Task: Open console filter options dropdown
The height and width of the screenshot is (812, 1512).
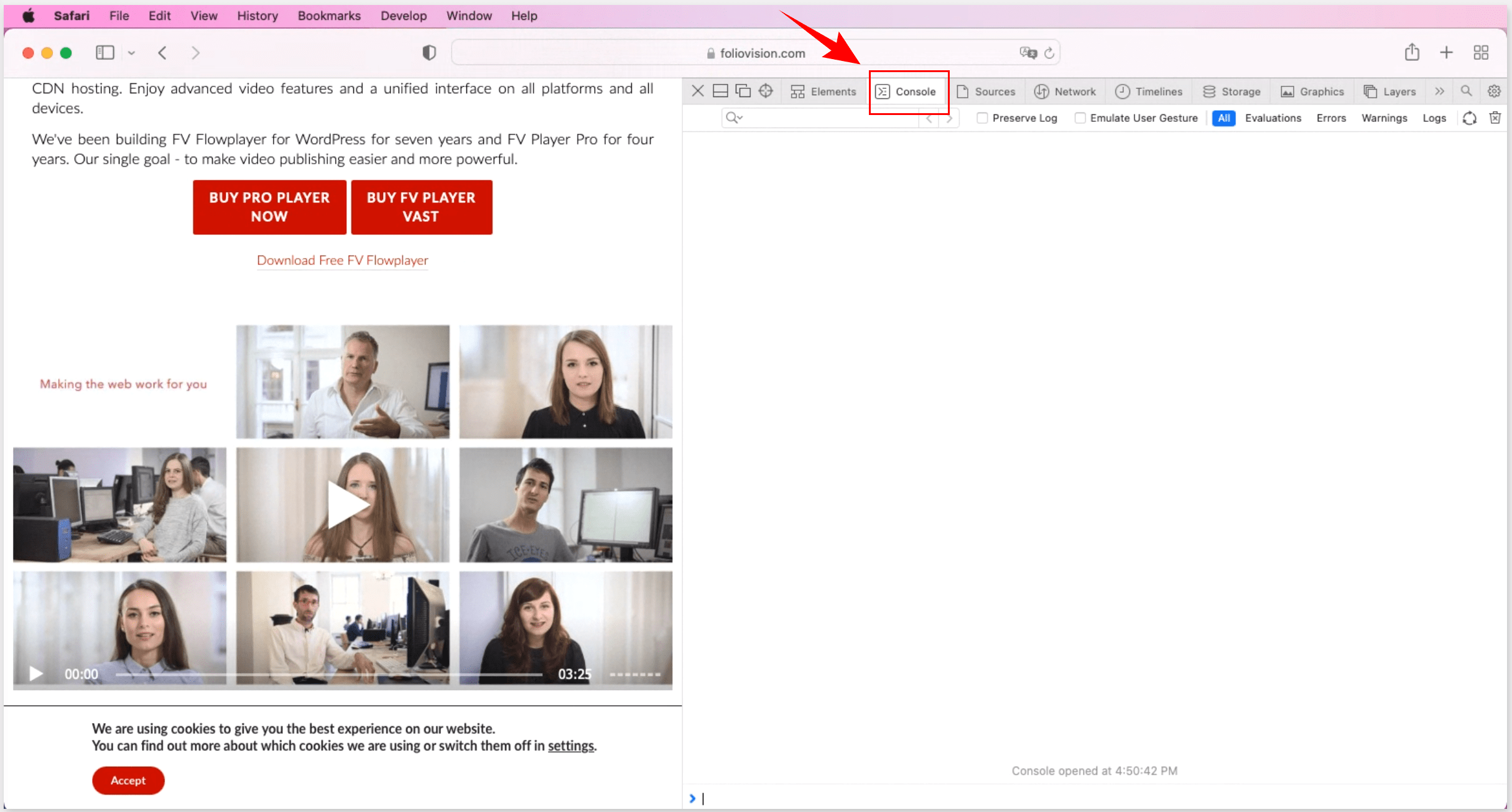Action: [x=735, y=118]
